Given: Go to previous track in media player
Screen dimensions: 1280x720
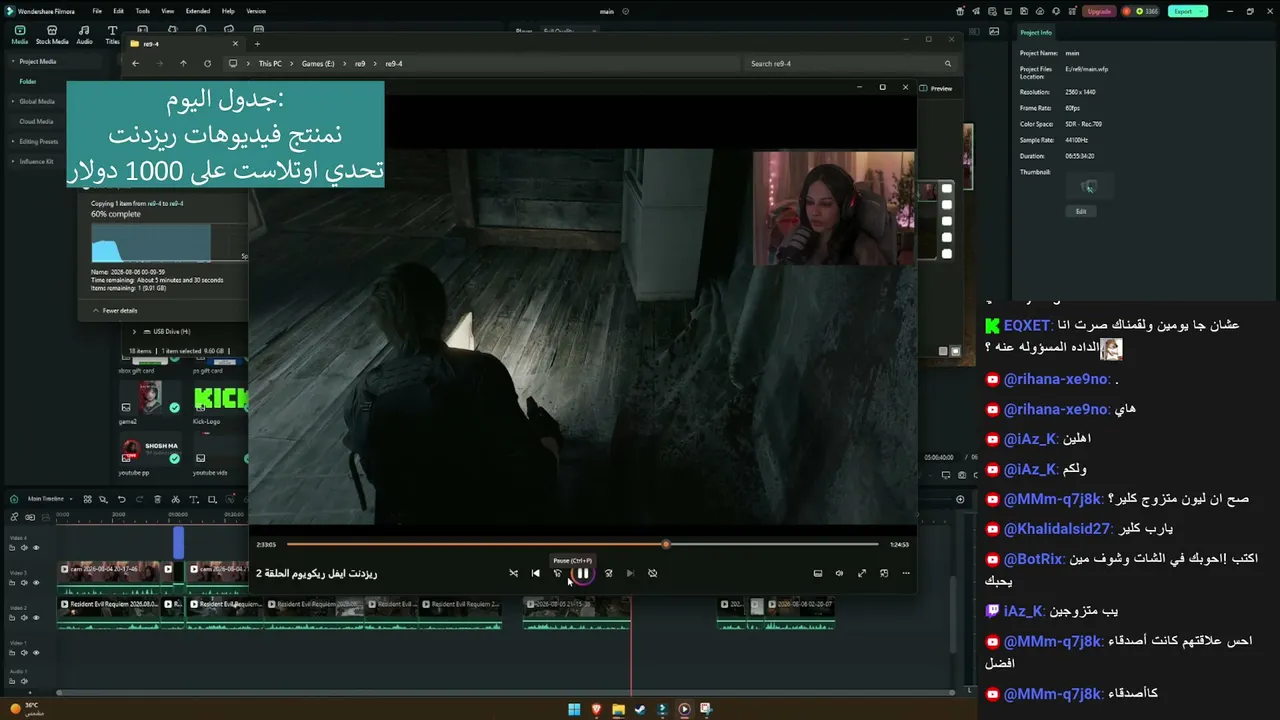Looking at the screenshot, I should pyautogui.click(x=535, y=573).
